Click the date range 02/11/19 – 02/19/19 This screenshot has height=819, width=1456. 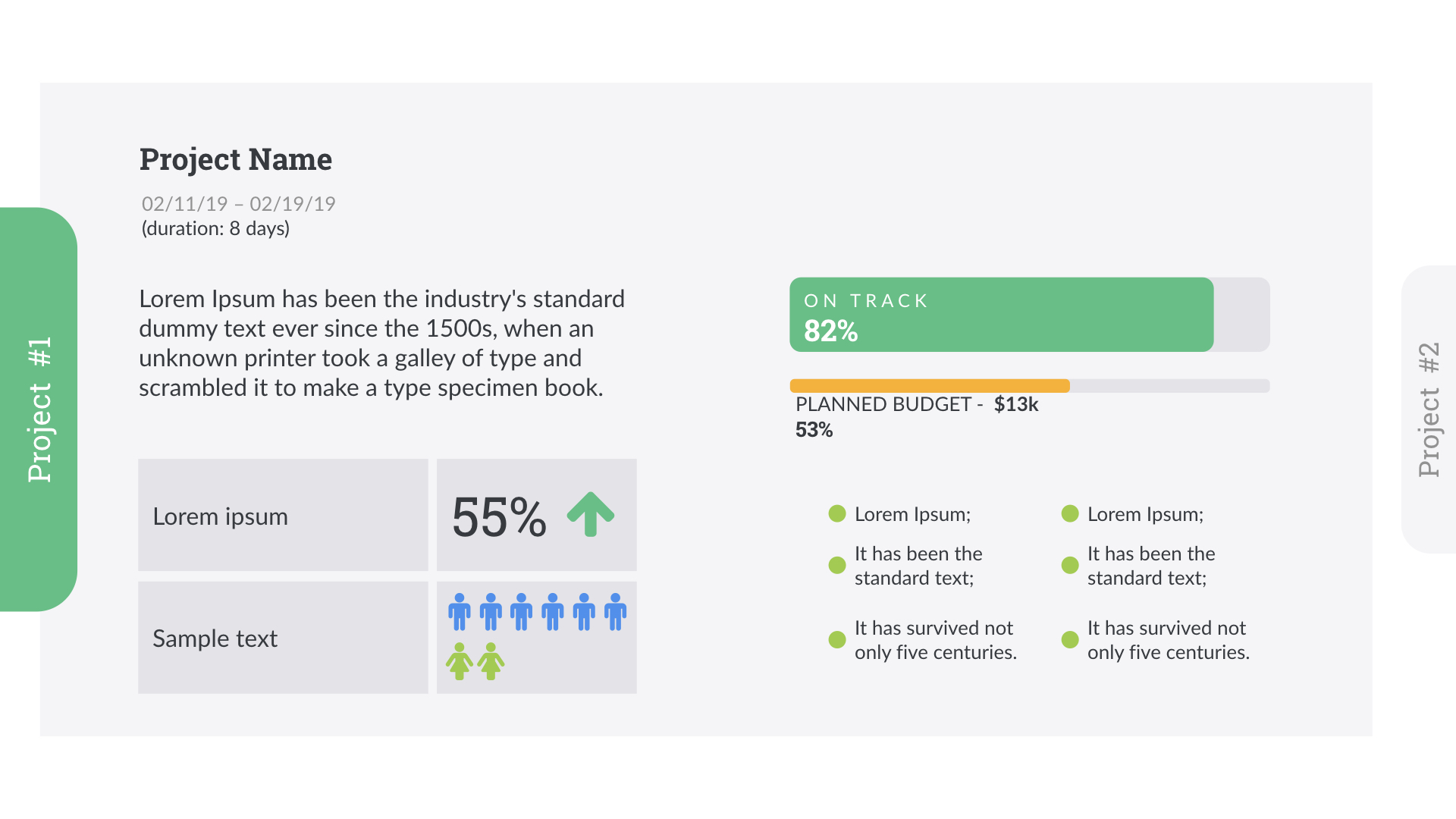pyautogui.click(x=238, y=204)
